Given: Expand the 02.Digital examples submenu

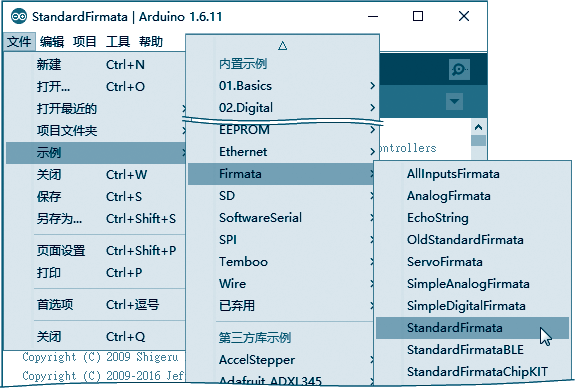Looking at the screenshot, I should [282, 108].
